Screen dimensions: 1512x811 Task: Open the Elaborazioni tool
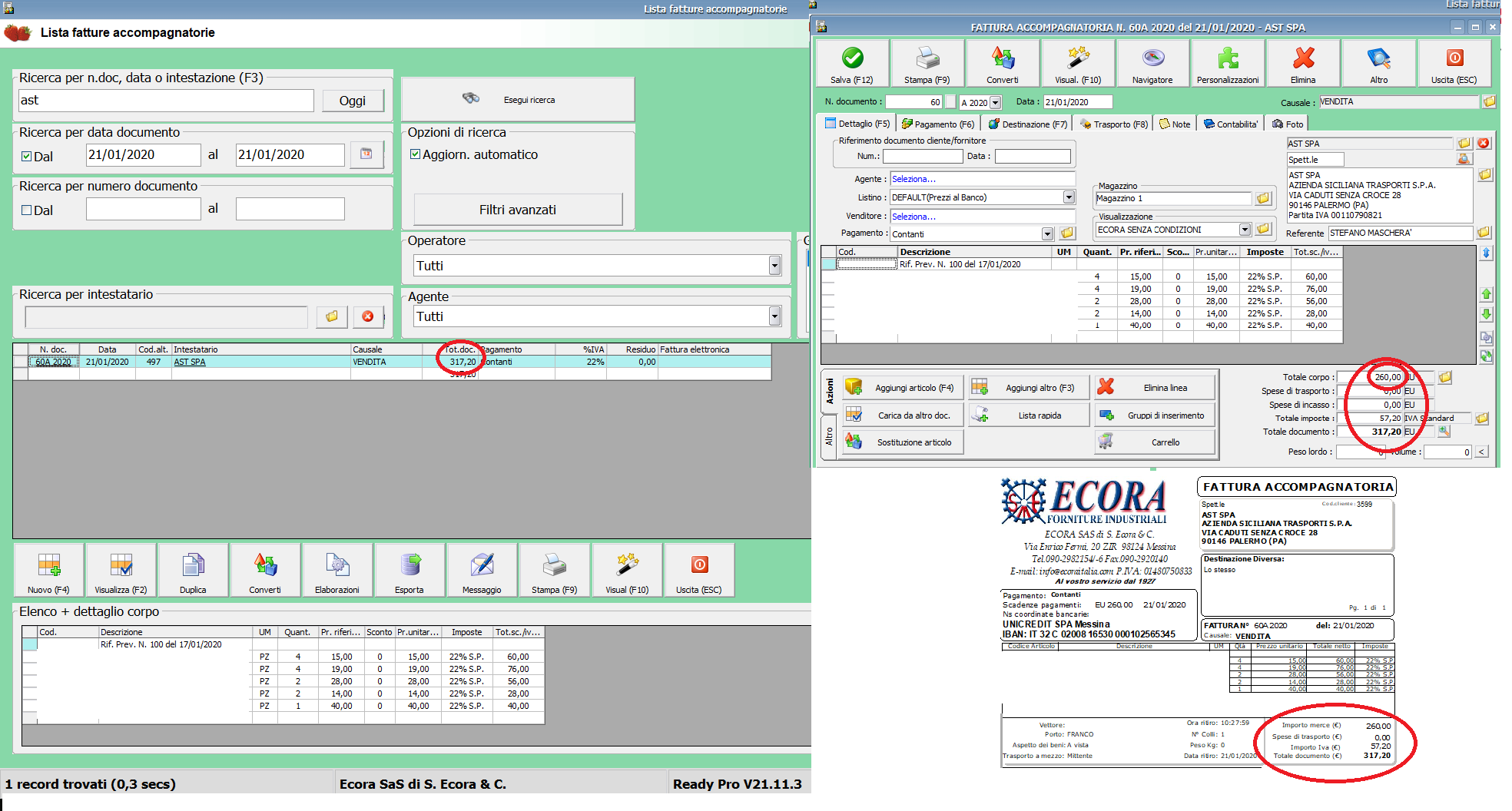point(338,570)
